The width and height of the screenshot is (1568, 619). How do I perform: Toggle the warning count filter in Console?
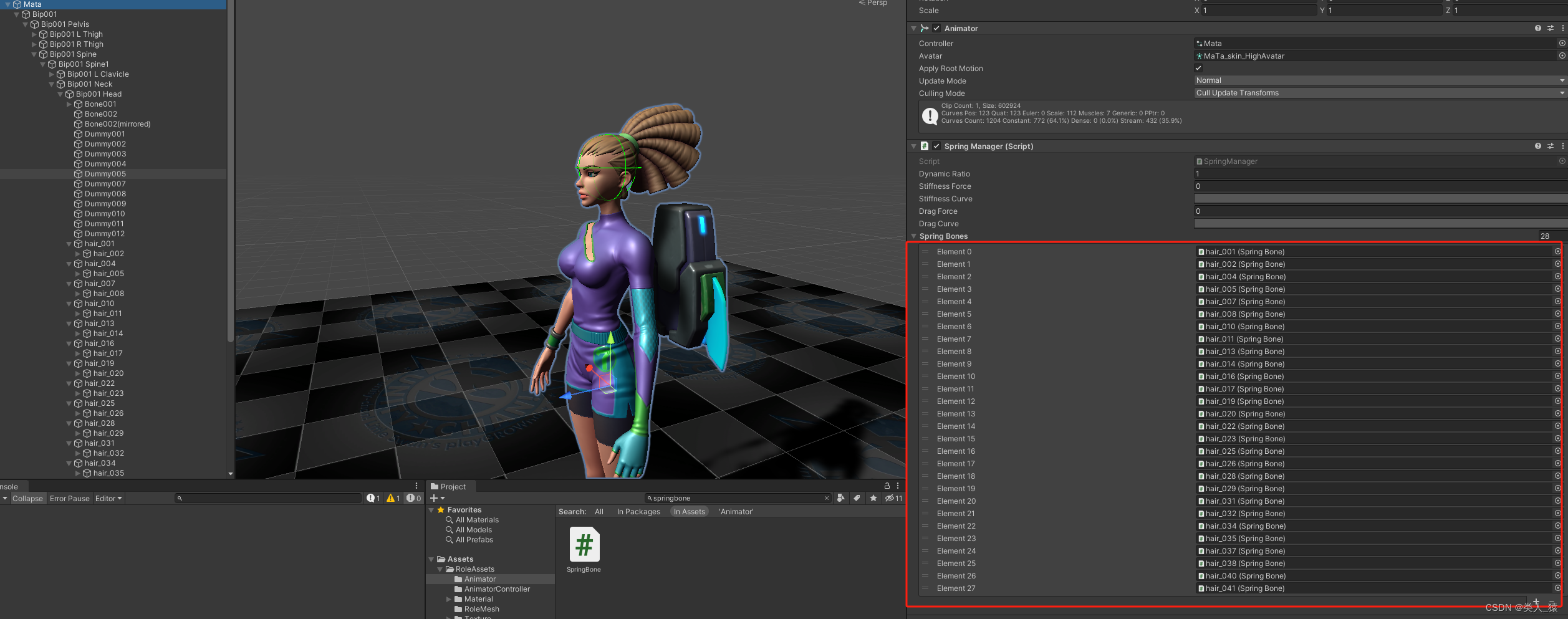(391, 498)
